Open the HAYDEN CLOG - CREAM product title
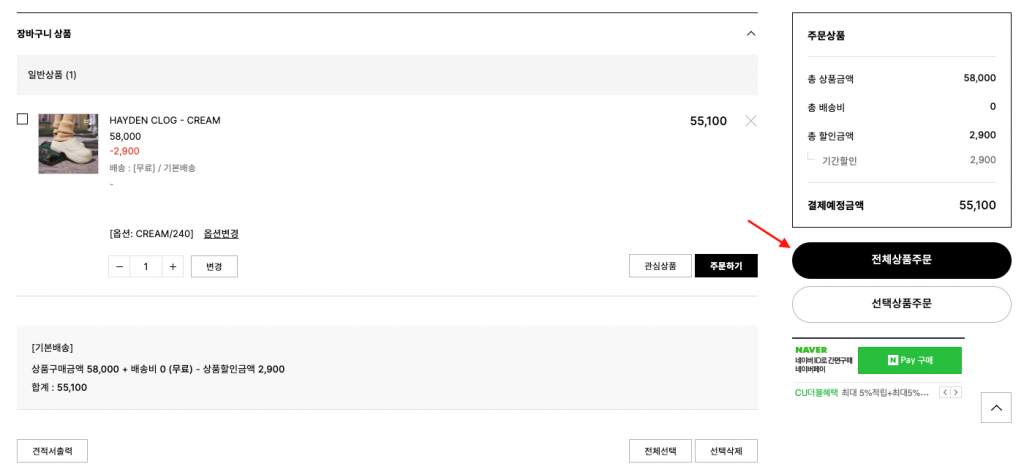Image resolution: width=1024 pixels, height=475 pixels. 165,121
